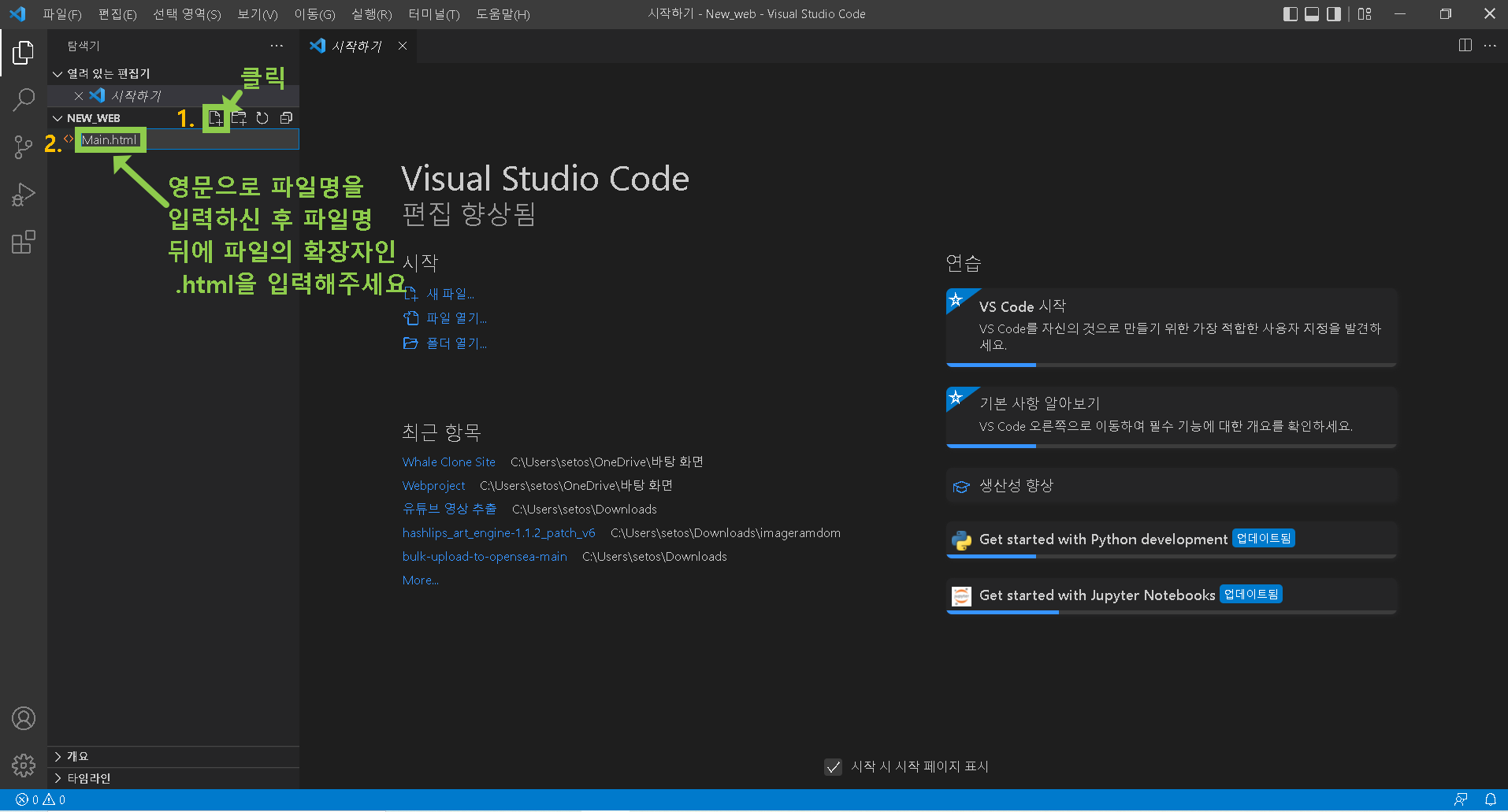Open the notifications bell icon
This screenshot has width=1508, height=812.
tap(1491, 800)
